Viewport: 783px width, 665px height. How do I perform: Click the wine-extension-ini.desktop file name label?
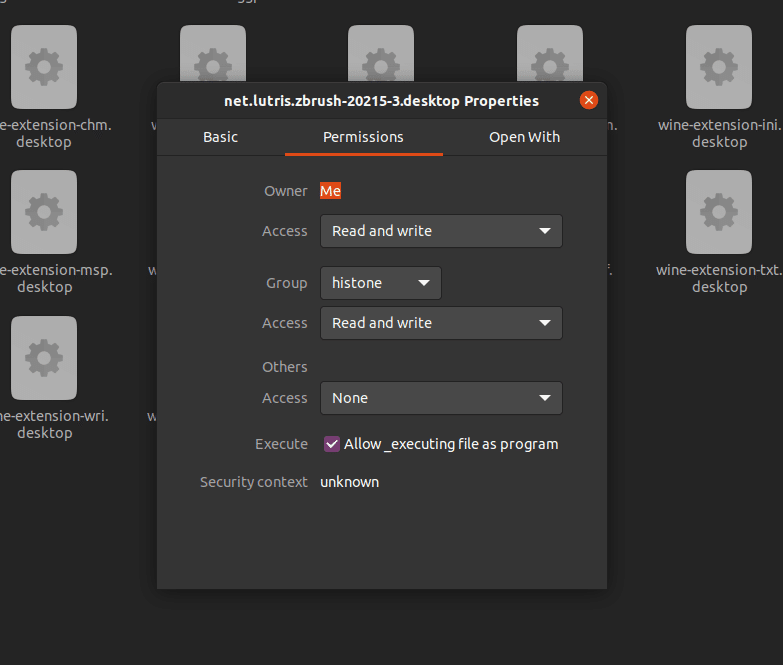pos(720,133)
